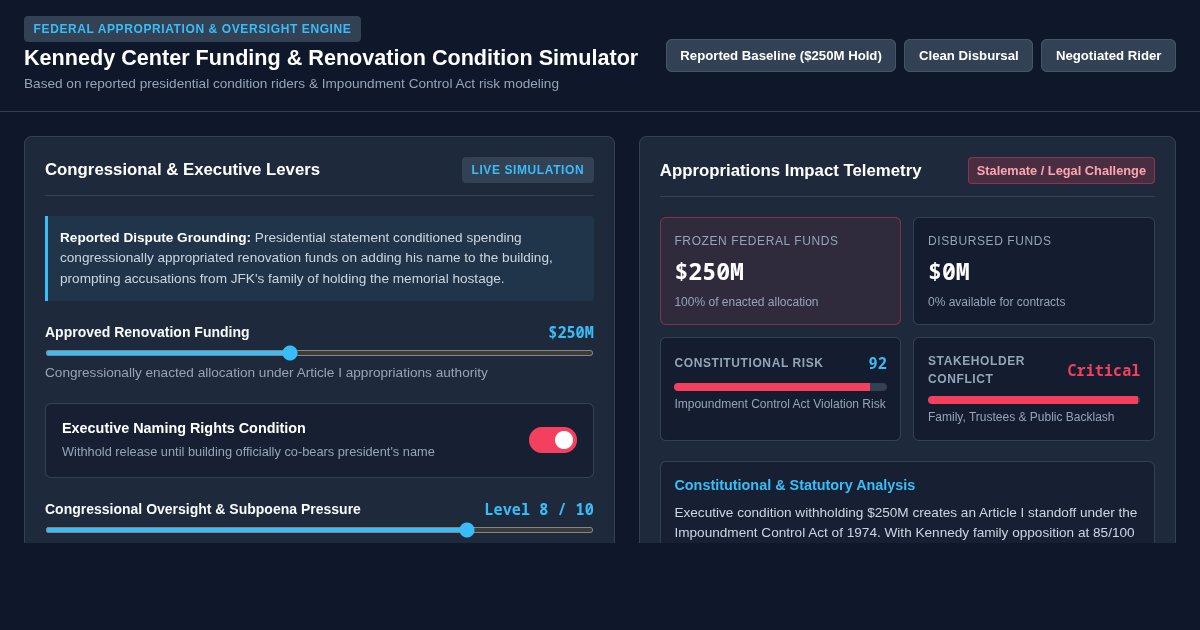Click the Appropriations Impact Telemetry heading

pyautogui.click(x=791, y=171)
